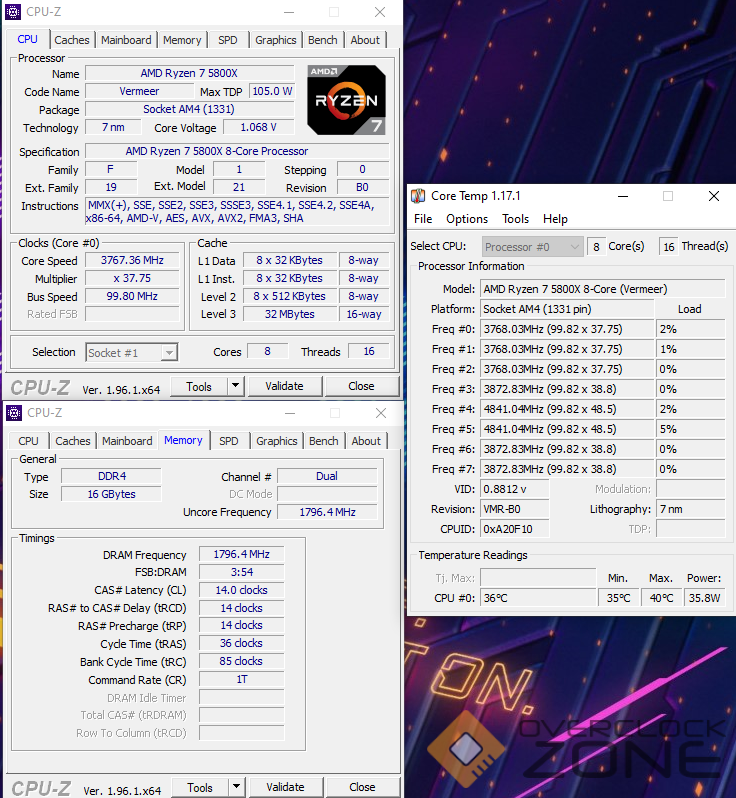The width and height of the screenshot is (736, 798).
Task: Open File menu in Core Temp
Action: (423, 219)
